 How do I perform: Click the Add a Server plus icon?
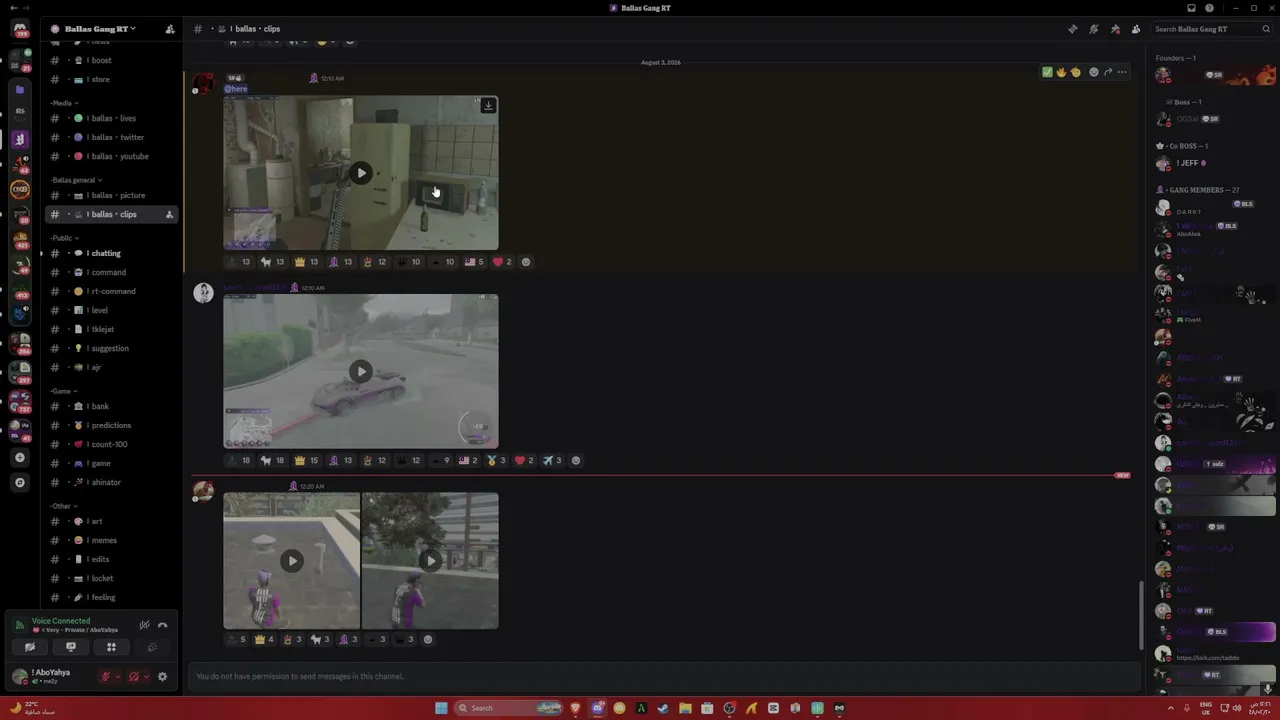20,457
